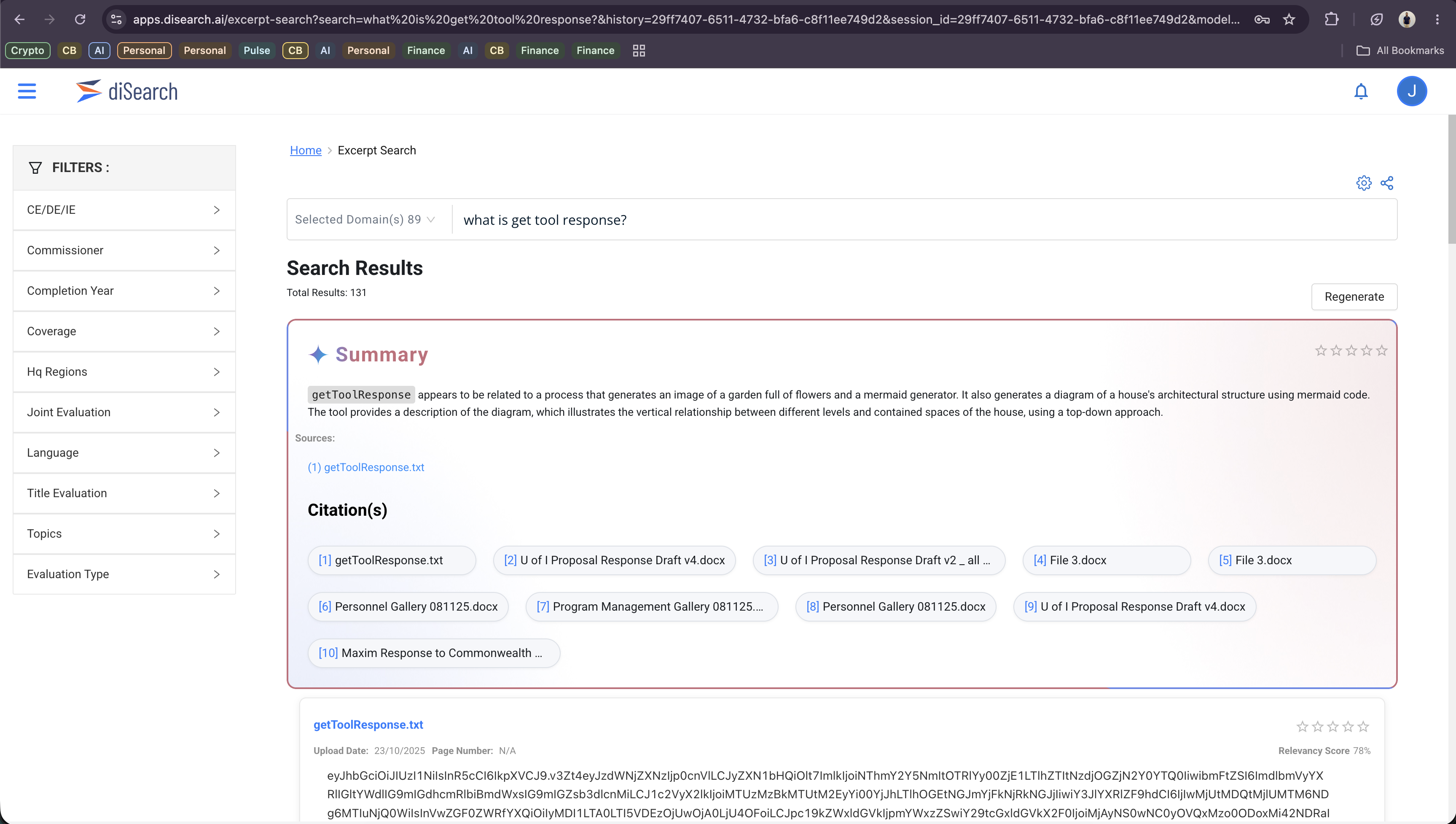This screenshot has width=1456, height=824.
Task: Open citation [1] getToolResponse.txt
Action: (x=392, y=560)
